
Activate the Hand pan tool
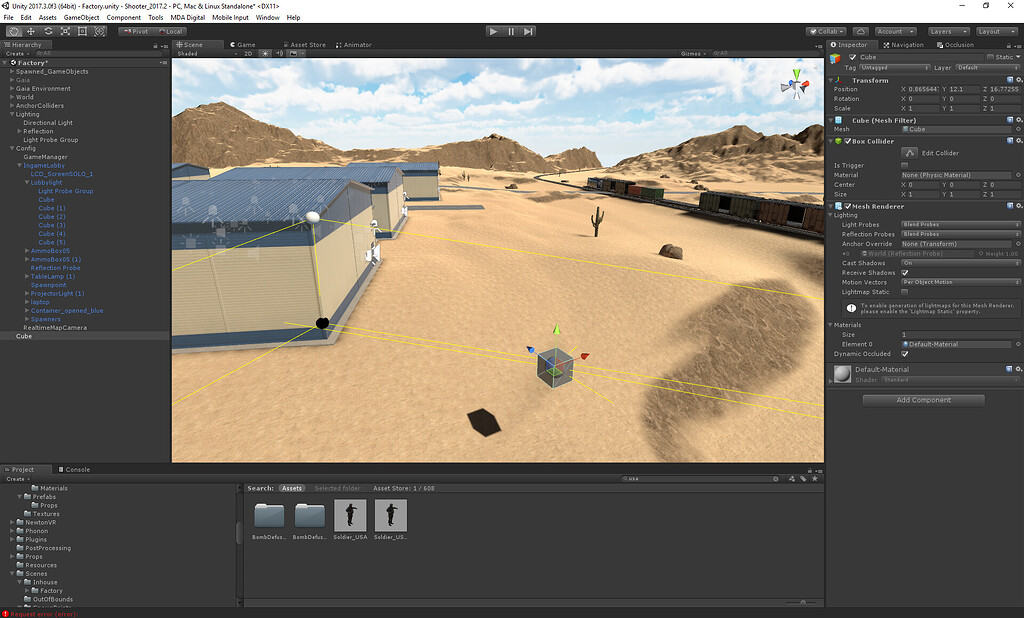tap(14, 31)
